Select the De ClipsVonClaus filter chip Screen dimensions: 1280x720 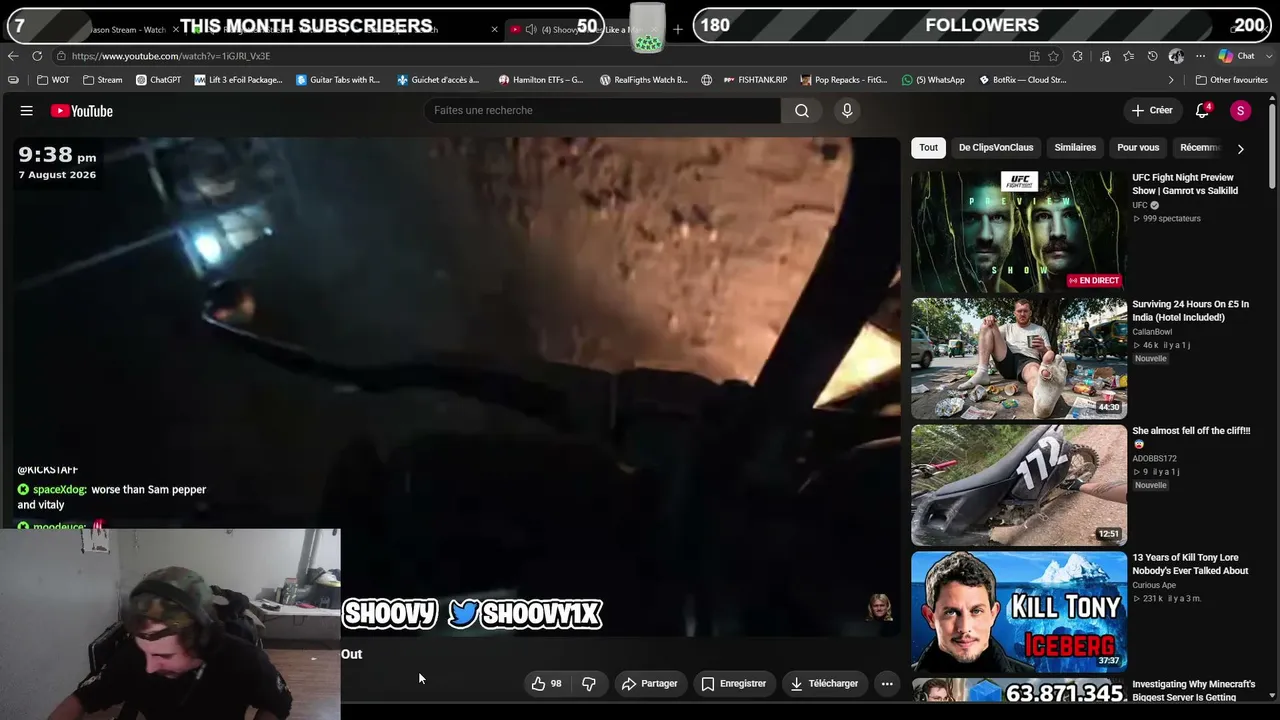[x=996, y=148]
